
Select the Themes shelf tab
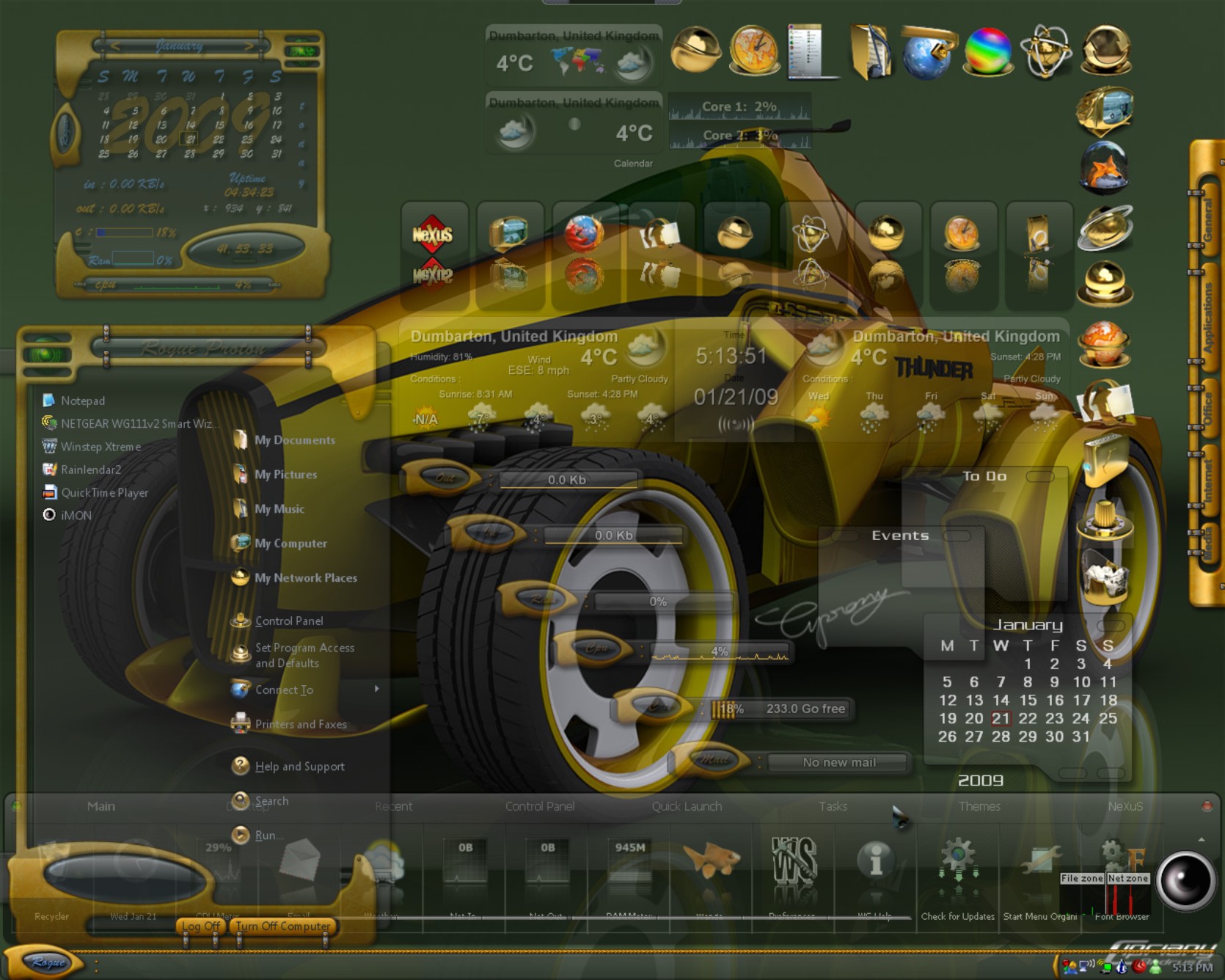point(979,806)
